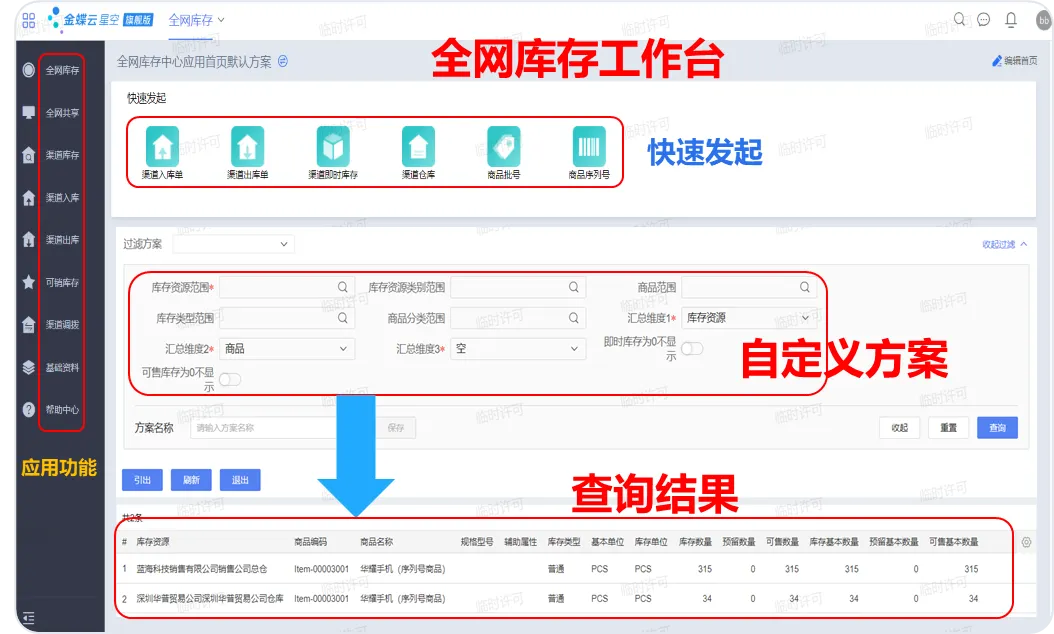Launch 渠道即时库存 from quick start
The height and width of the screenshot is (634, 1054).
[x=333, y=147]
